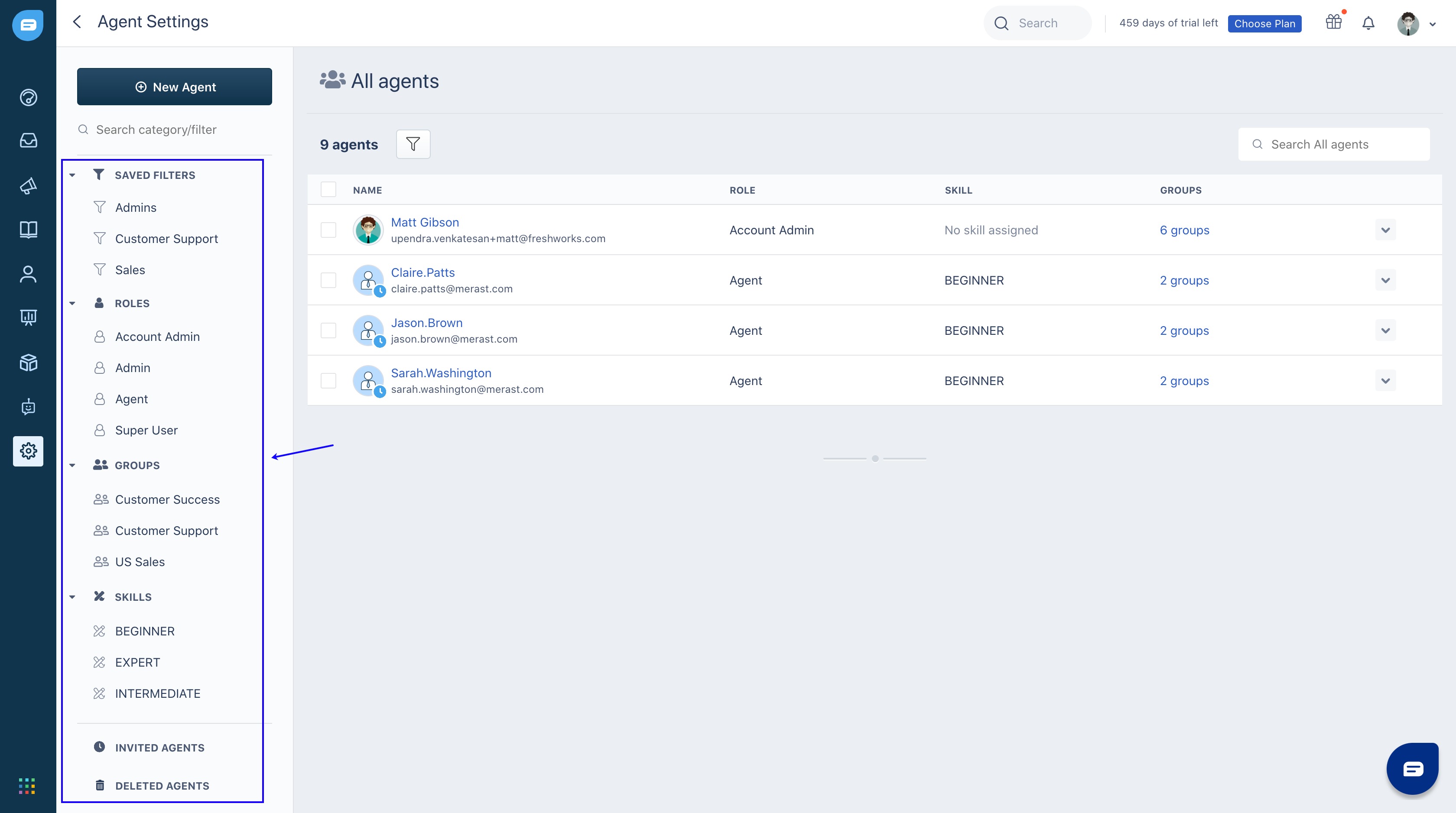Open the knowledge base book icon
This screenshot has width=1456, height=813.
28,229
